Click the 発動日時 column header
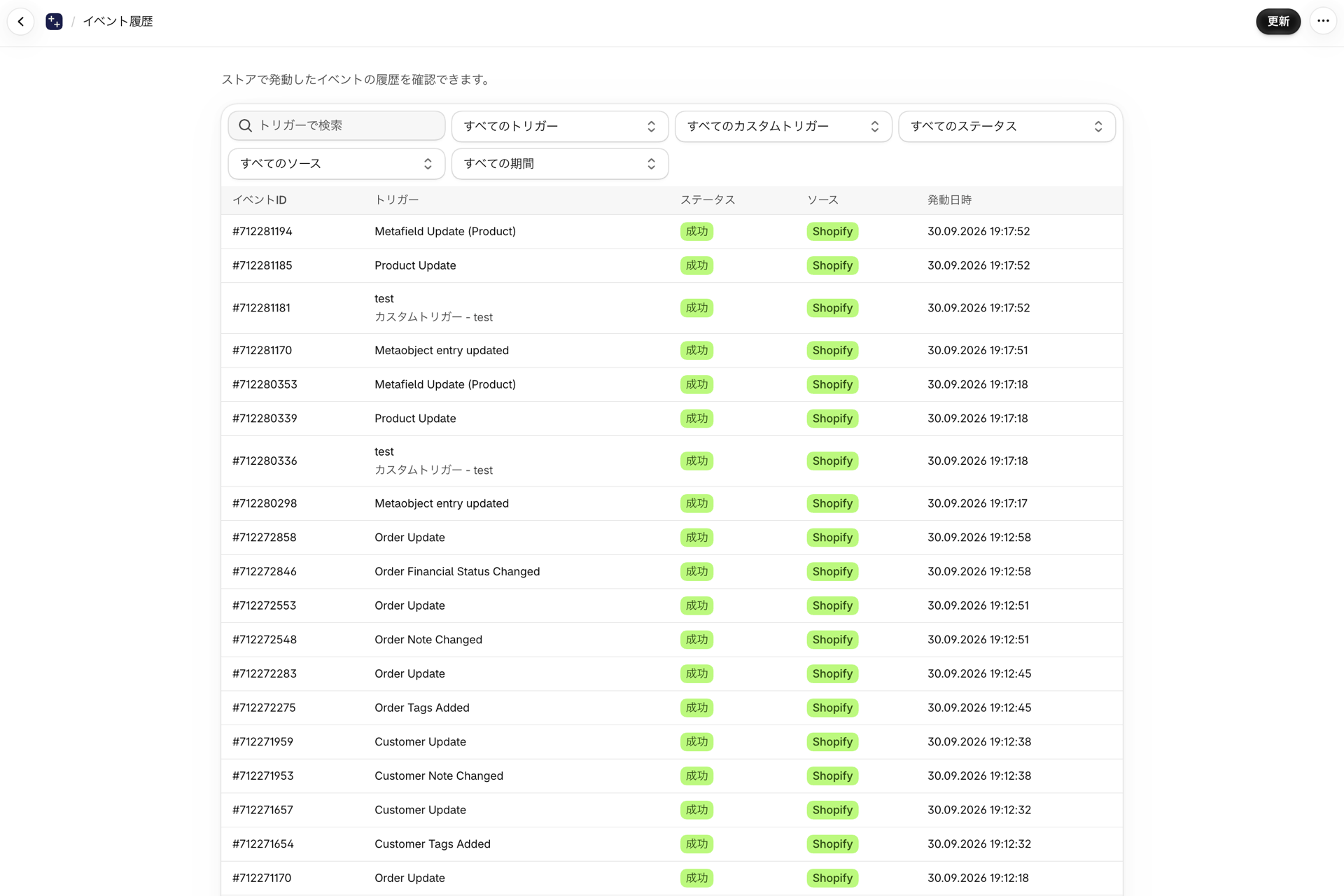The image size is (1344, 896). pos(950,200)
